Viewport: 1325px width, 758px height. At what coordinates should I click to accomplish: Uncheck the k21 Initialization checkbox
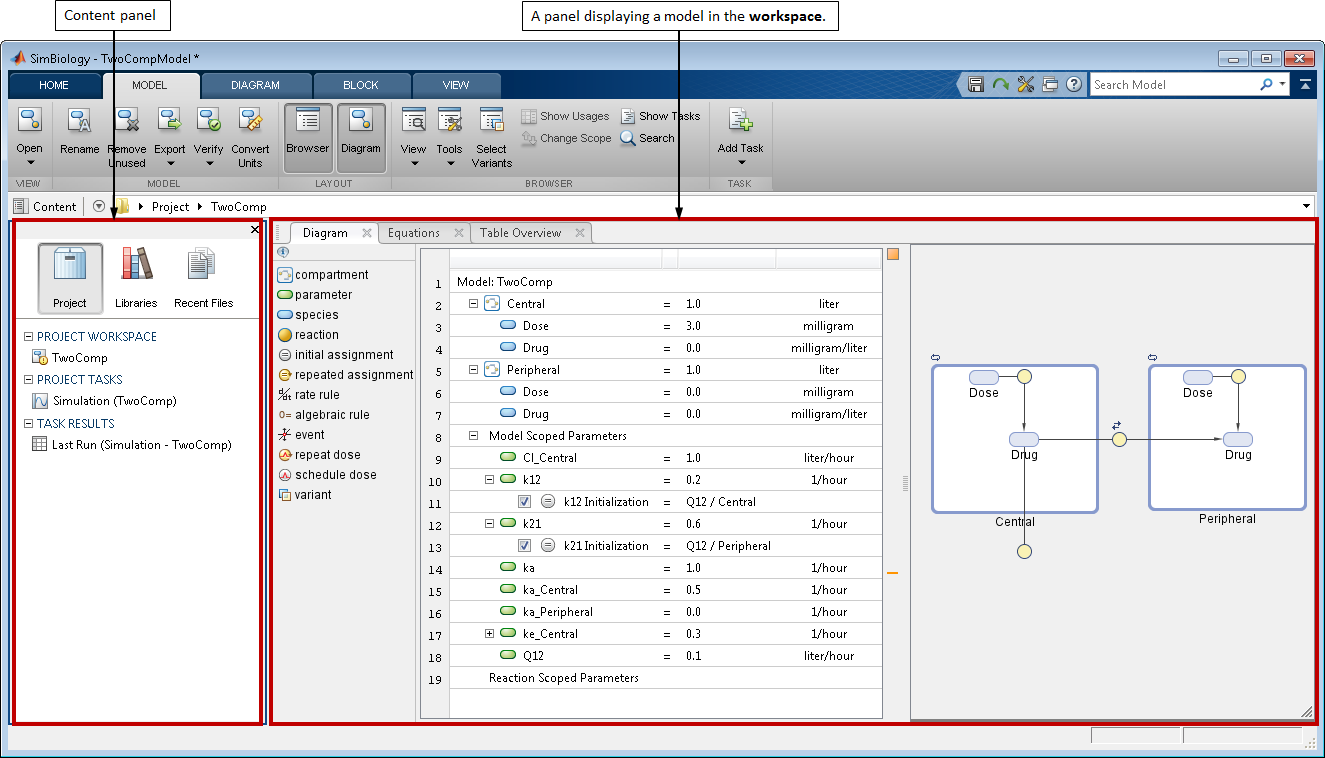pyautogui.click(x=524, y=546)
